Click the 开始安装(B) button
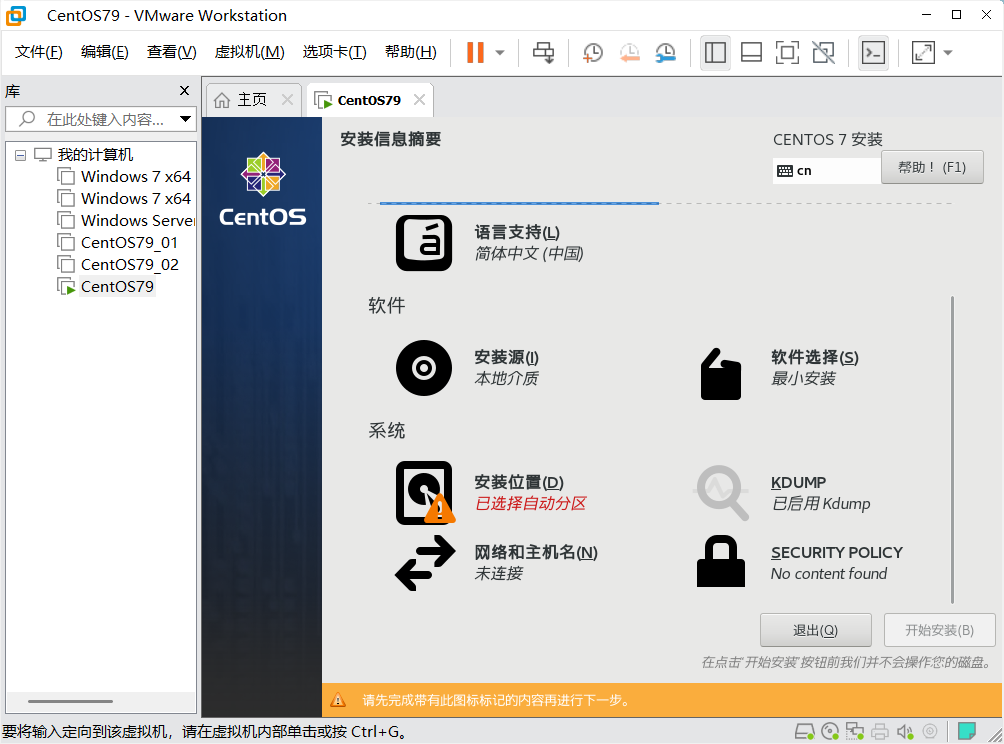1004x744 pixels. coord(939,631)
